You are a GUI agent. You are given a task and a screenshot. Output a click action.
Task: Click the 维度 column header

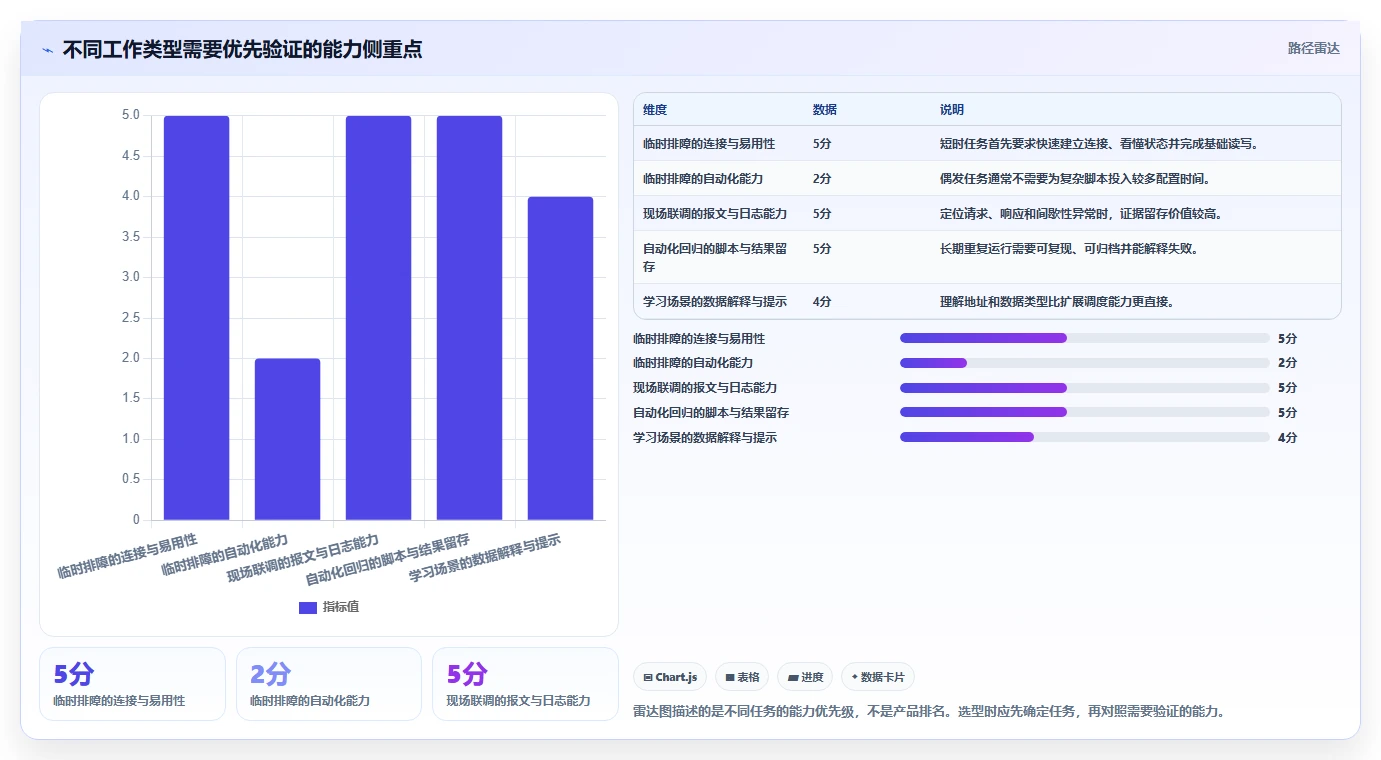tap(655, 110)
